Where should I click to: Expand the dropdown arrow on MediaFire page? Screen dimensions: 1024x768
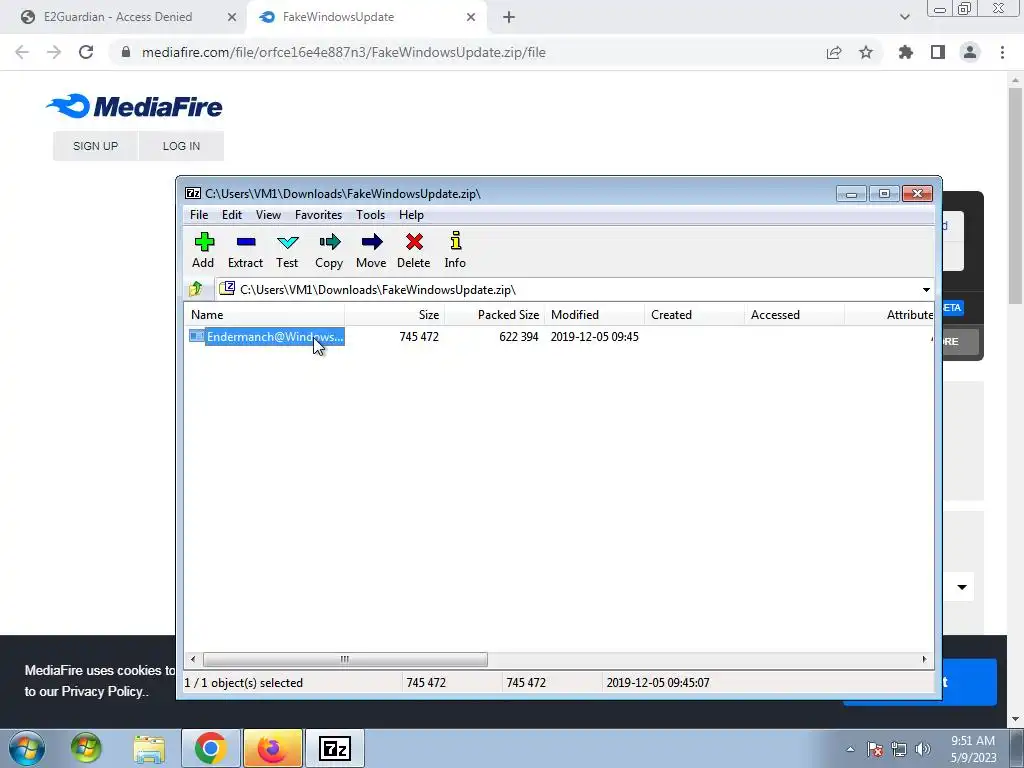[x=962, y=587]
